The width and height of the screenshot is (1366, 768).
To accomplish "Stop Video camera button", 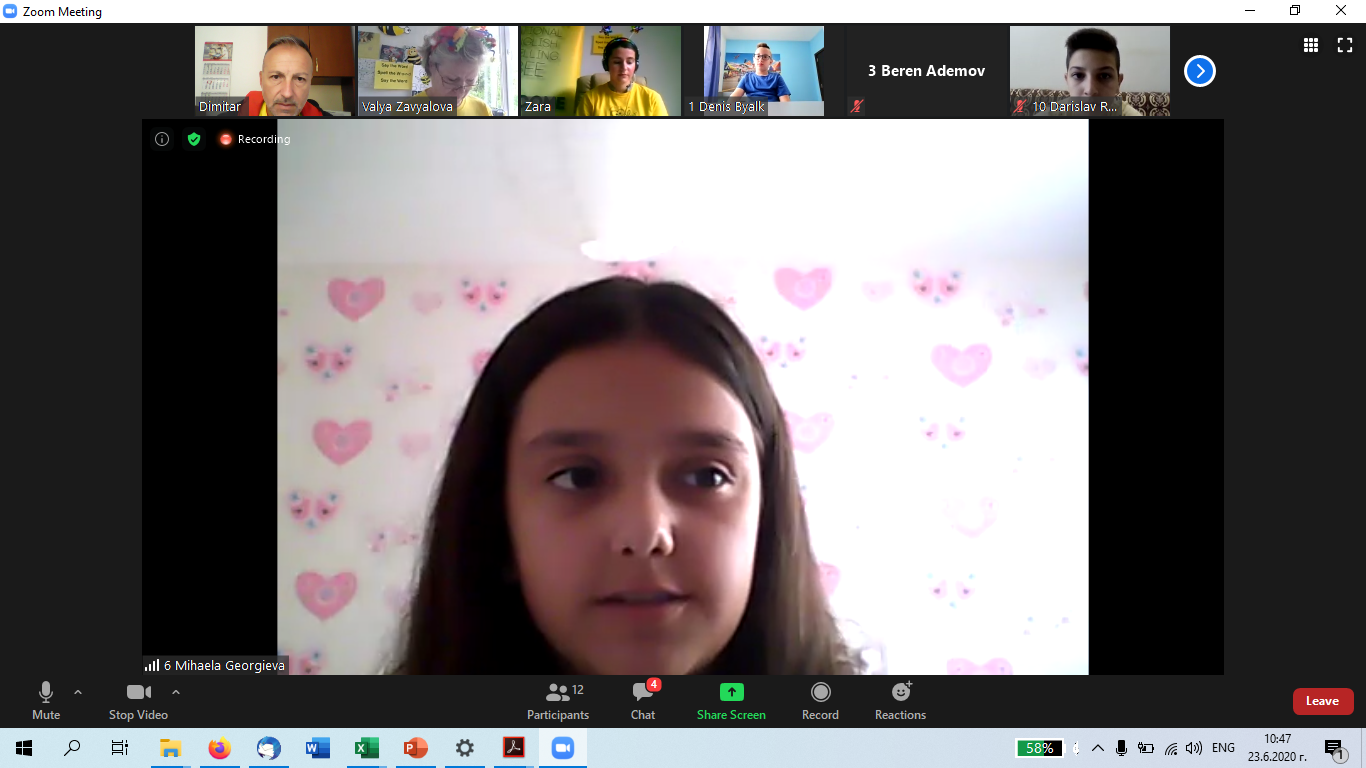I will tap(138, 701).
